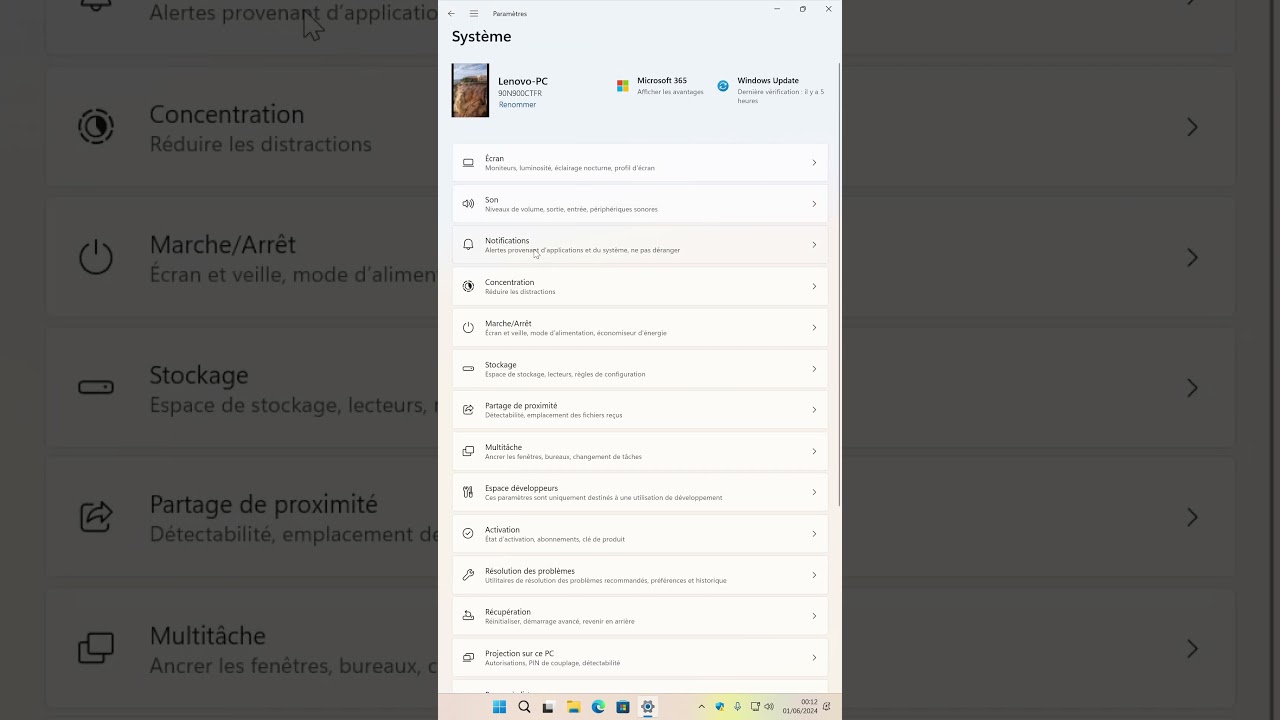This screenshot has width=1280, height=720.
Task: Click the Stockage drive icon
Action: tap(468, 369)
